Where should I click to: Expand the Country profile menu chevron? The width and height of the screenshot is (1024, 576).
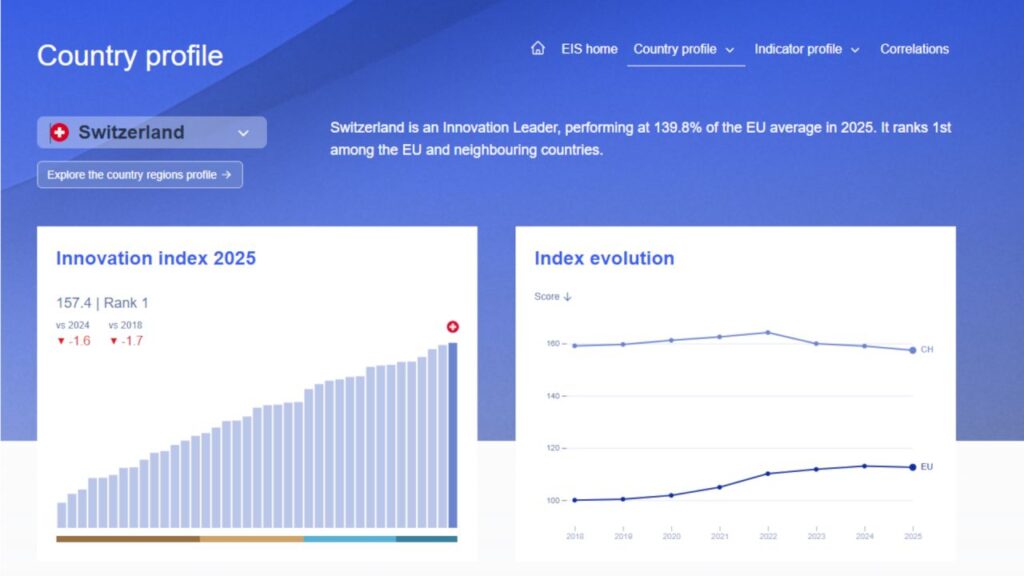click(730, 49)
